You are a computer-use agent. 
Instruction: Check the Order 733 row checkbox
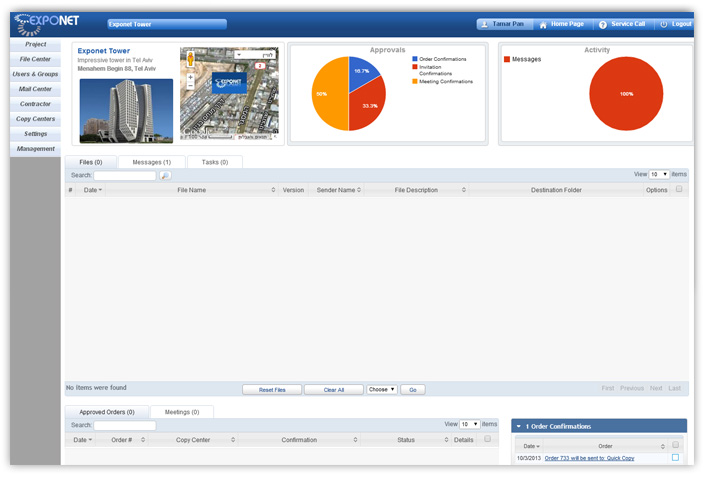coord(675,457)
